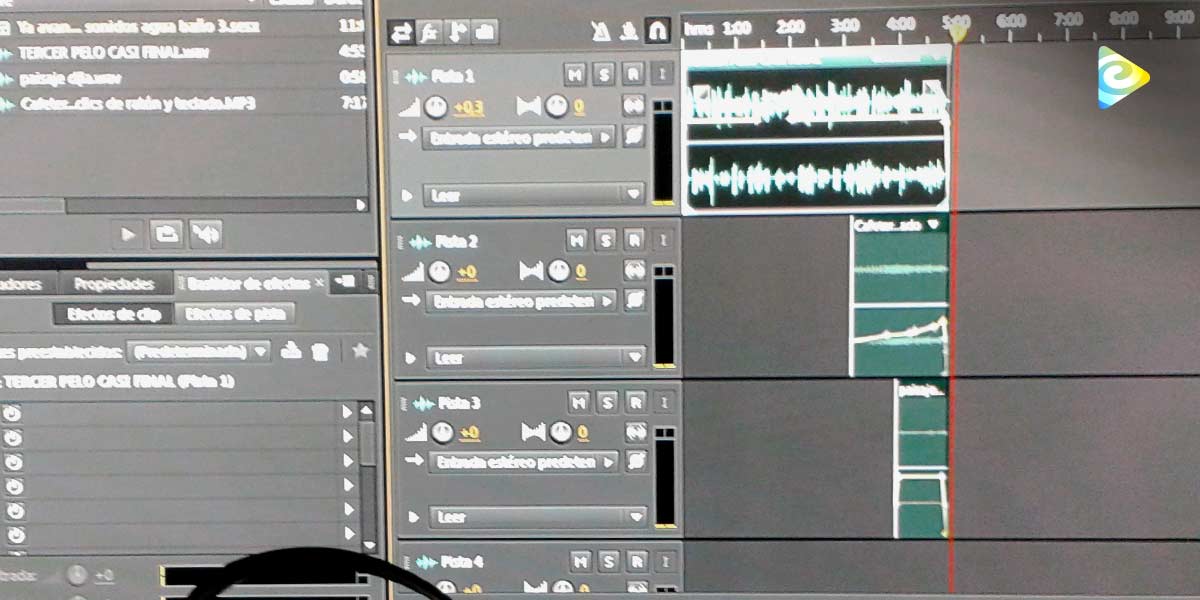Viewport: 1200px width, 600px height.
Task: Mark preset as favorite star
Action: pos(360,351)
